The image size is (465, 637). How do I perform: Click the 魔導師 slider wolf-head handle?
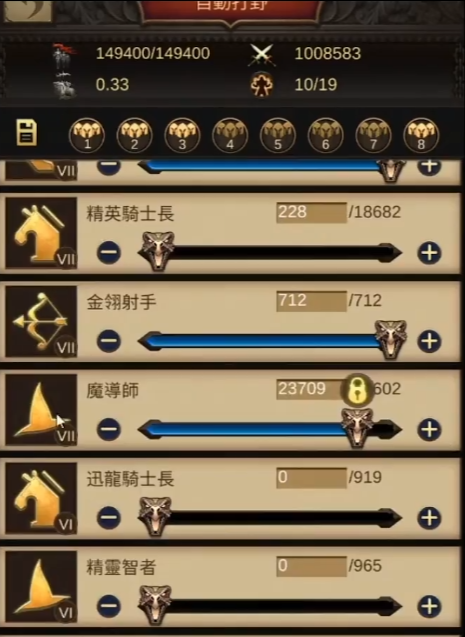point(357,427)
